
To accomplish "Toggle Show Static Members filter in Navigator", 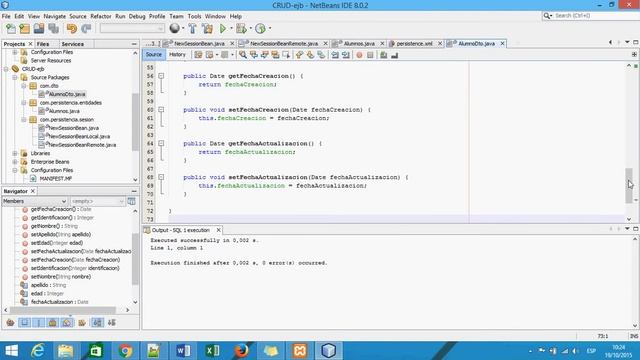I will 38,323.
